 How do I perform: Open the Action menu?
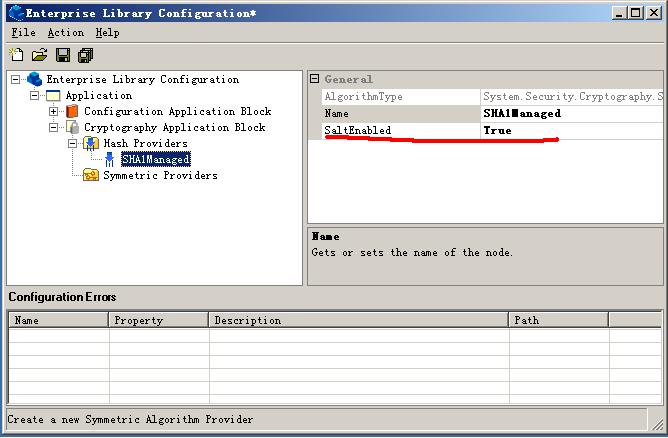[x=66, y=33]
